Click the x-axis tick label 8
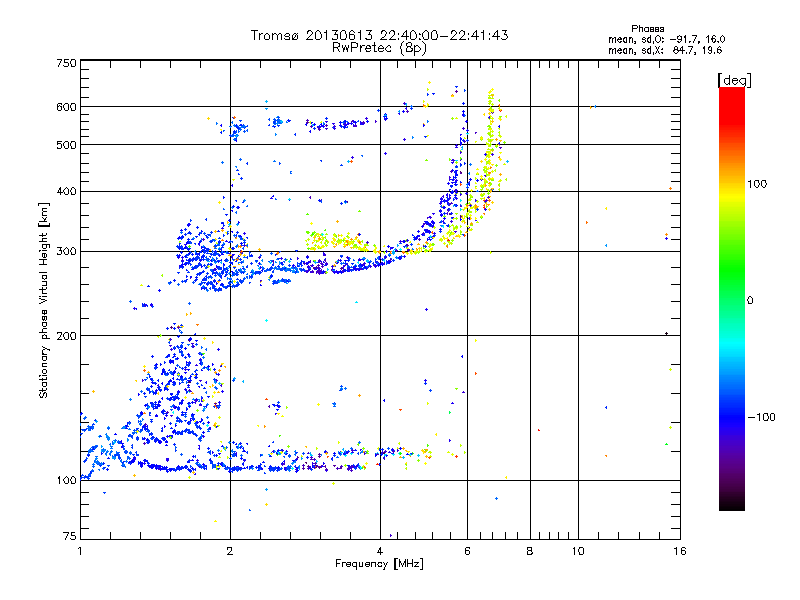Image resolution: width=800 pixels, height=600 pixels. [530, 551]
